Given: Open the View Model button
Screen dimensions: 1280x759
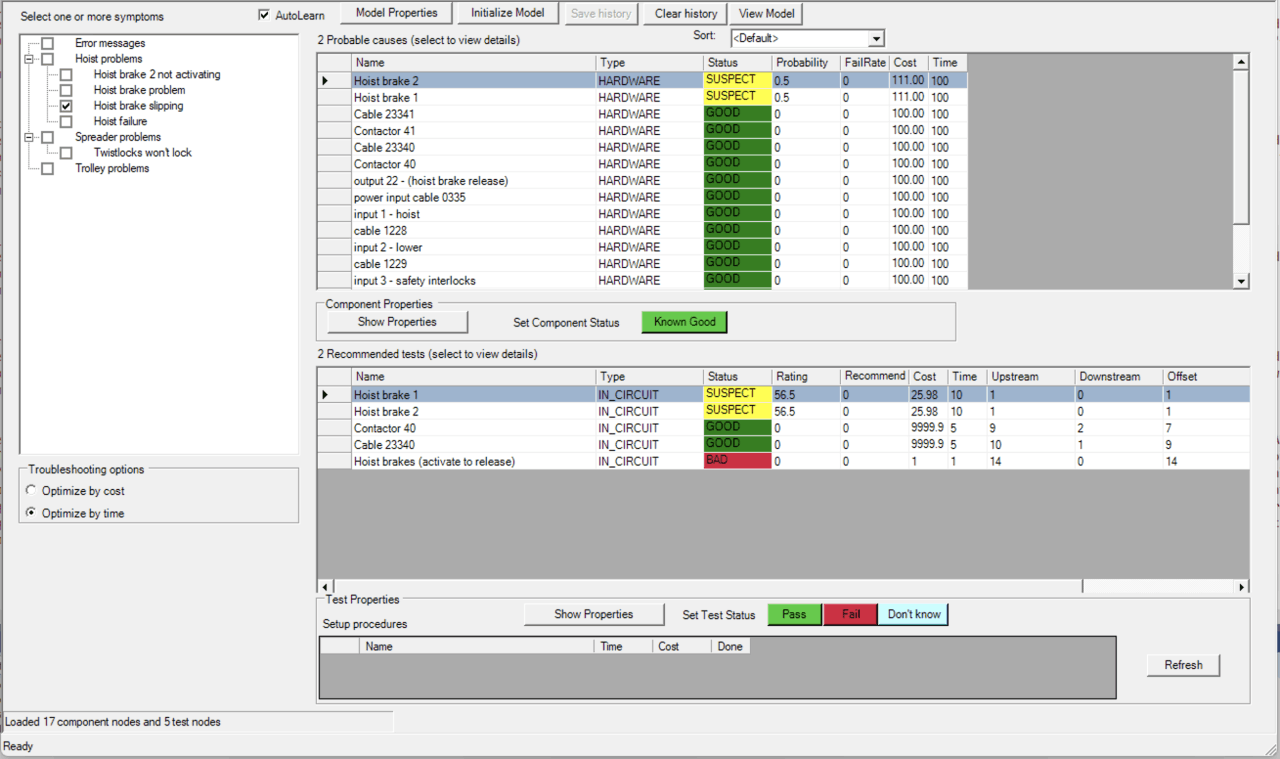Looking at the screenshot, I should (766, 14).
